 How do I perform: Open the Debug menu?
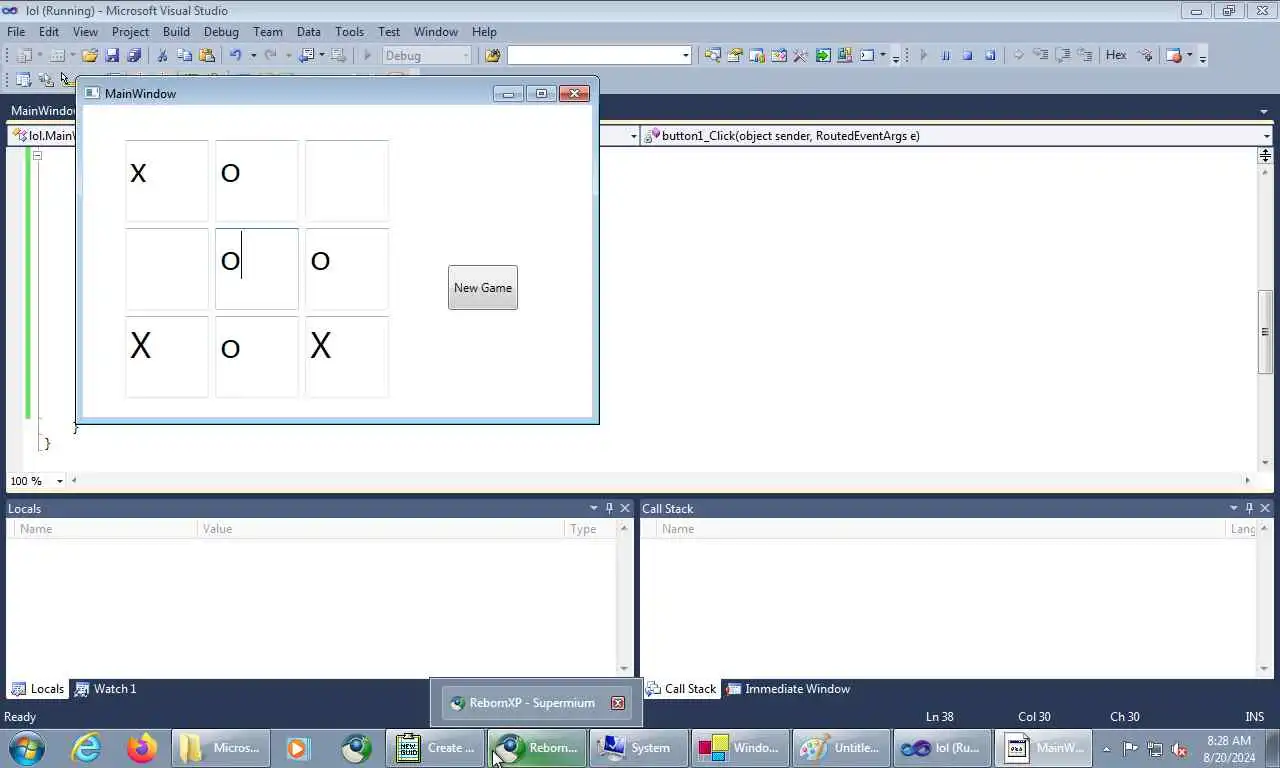pyautogui.click(x=221, y=32)
